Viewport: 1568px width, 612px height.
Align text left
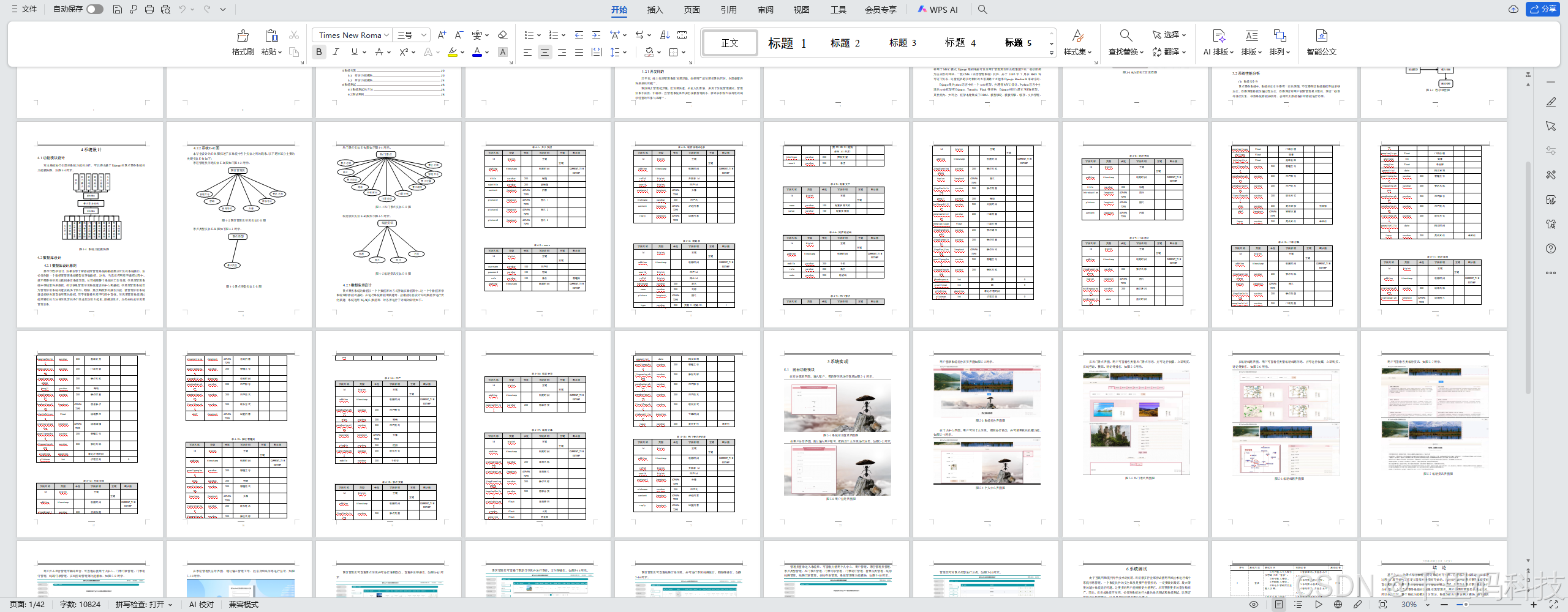[527, 53]
